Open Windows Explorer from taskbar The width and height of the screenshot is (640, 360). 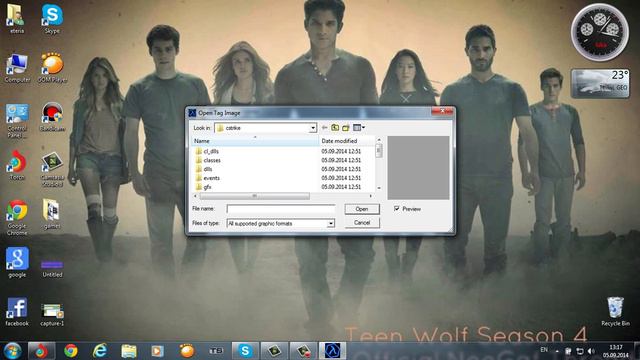[129, 351]
